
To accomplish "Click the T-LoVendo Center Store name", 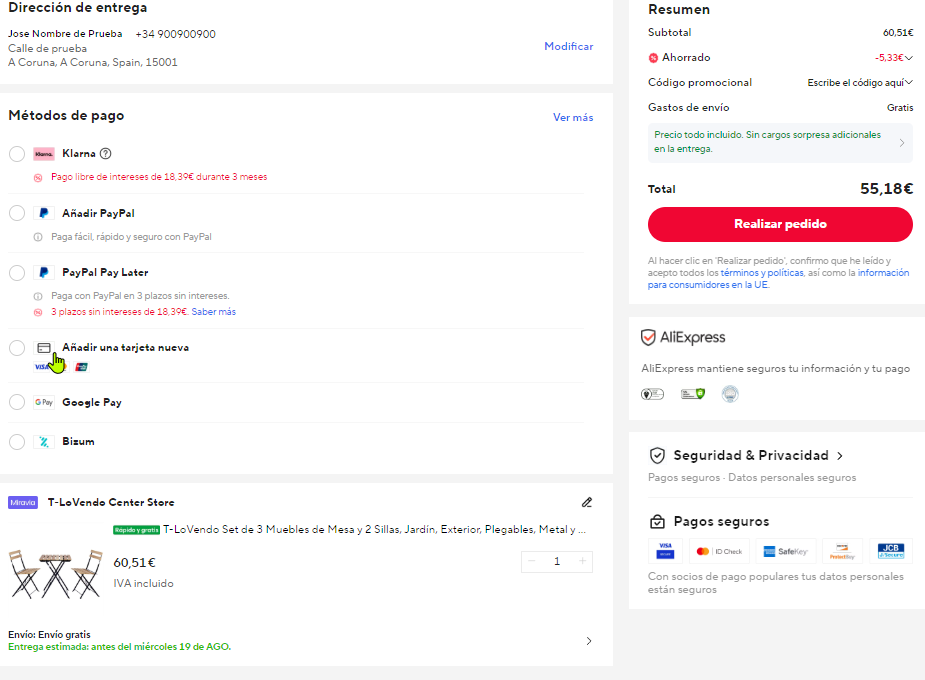I will [x=111, y=502].
